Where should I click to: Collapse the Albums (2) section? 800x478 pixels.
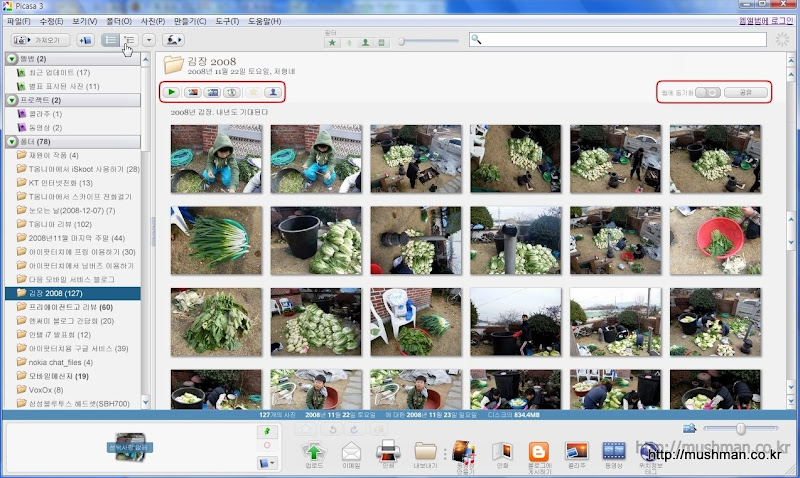12,59
